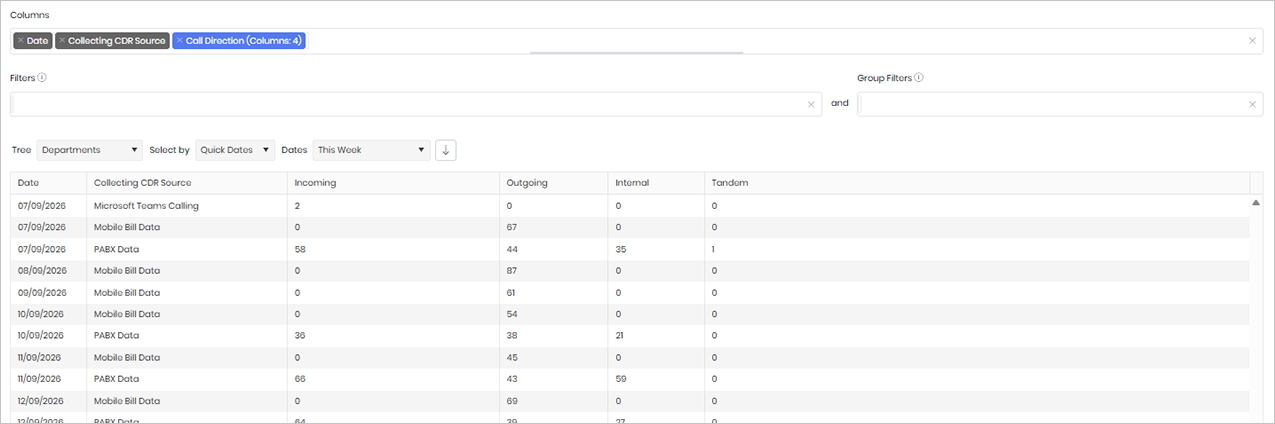Open the Tree Departments dropdown
Viewport: 1275px width, 424px height.
tap(90, 150)
